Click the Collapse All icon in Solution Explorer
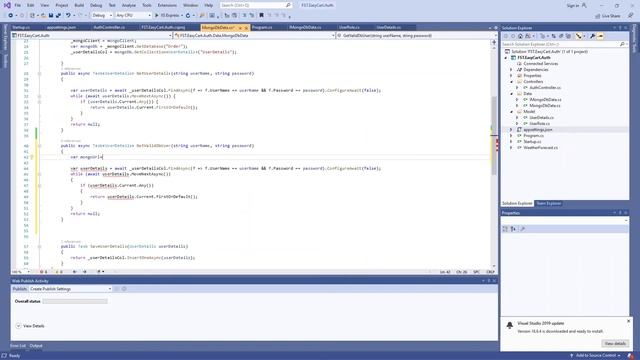The height and width of the screenshot is (360, 640). click(561, 36)
